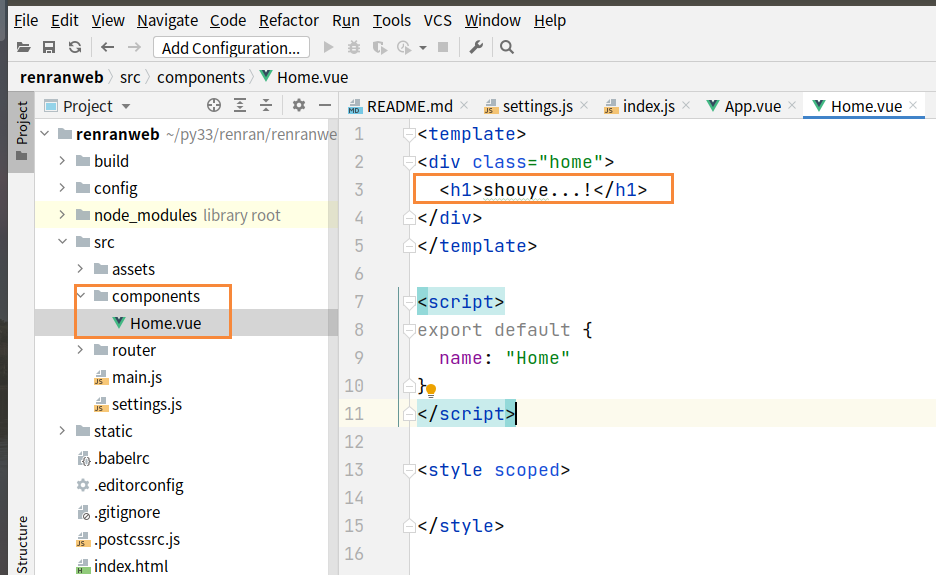Click the Save All toolbar icon
The width and height of the screenshot is (936, 575).
pyautogui.click(x=49, y=47)
